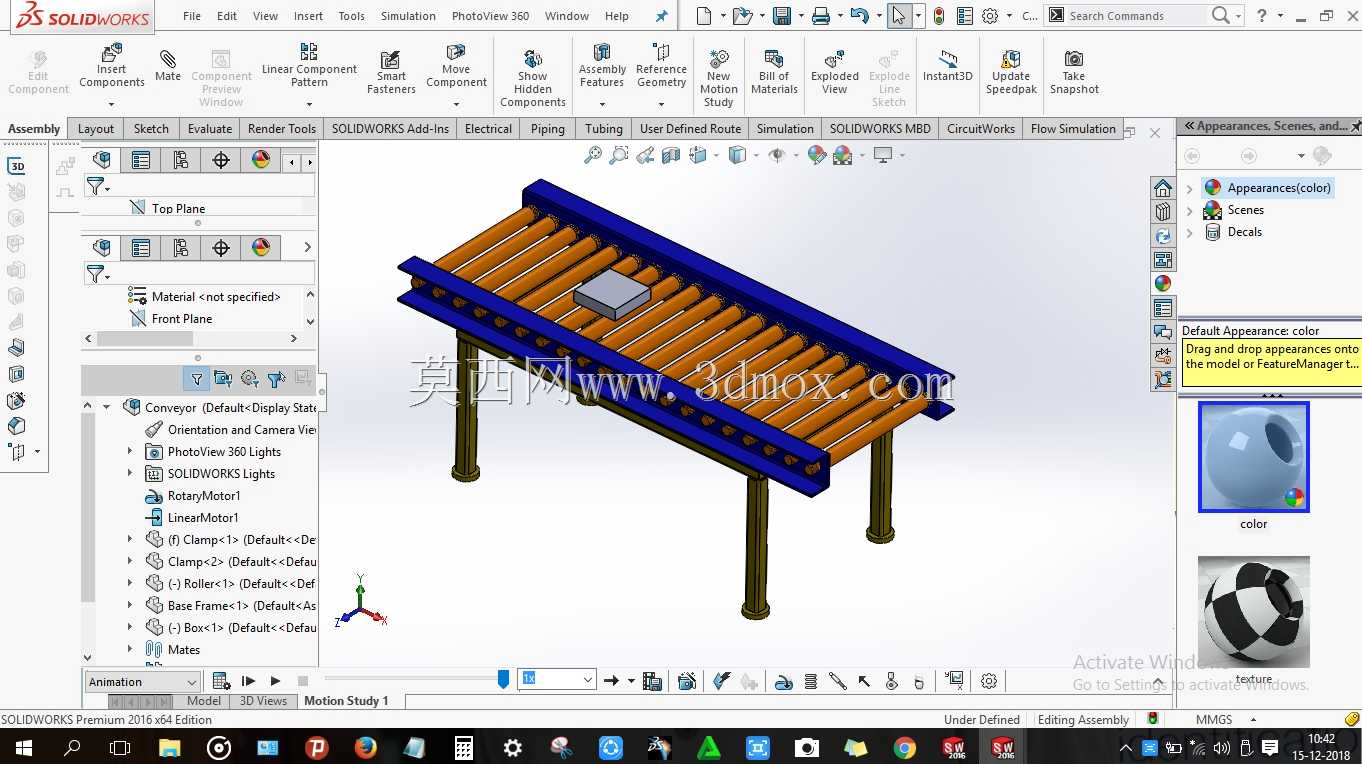Select the Mate tool
Viewport: 1362px width, 764px height.
(x=168, y=66)
